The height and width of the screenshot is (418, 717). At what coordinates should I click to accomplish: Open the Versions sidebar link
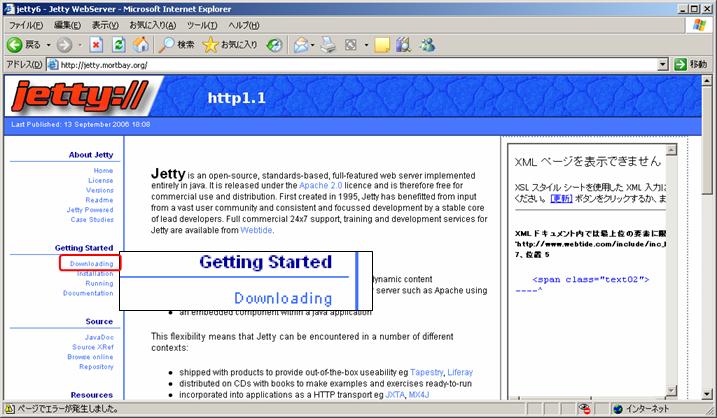pos(100,190)
